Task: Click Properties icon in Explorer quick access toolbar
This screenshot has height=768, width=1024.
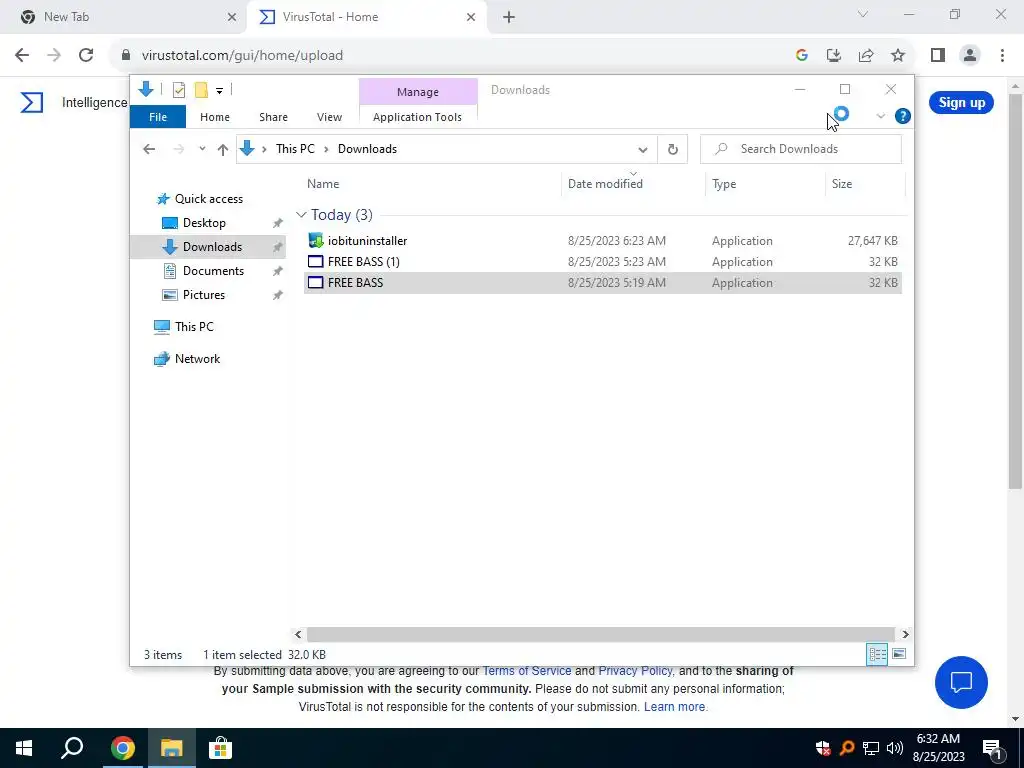Action: coord(178,90)
